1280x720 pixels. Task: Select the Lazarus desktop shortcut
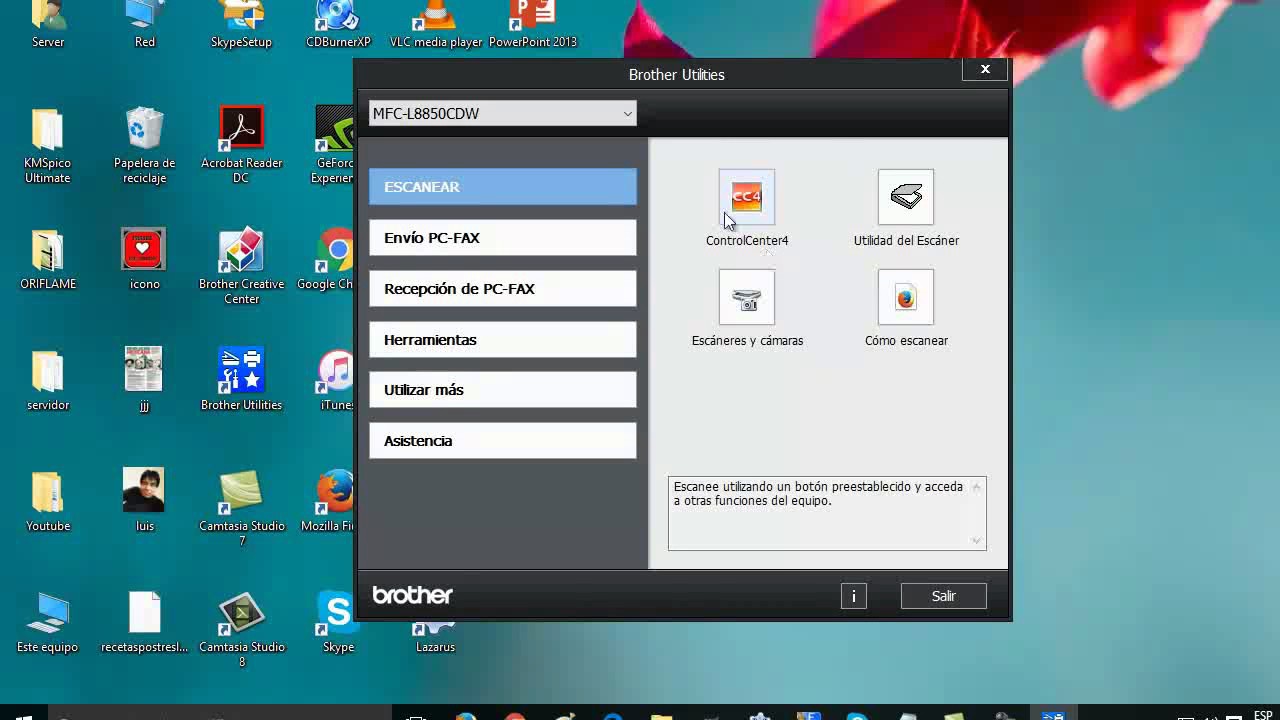[435, 636]
